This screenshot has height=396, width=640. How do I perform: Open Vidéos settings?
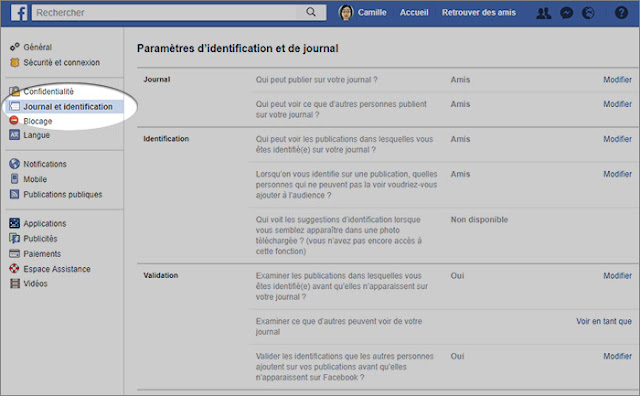(35, 283)
